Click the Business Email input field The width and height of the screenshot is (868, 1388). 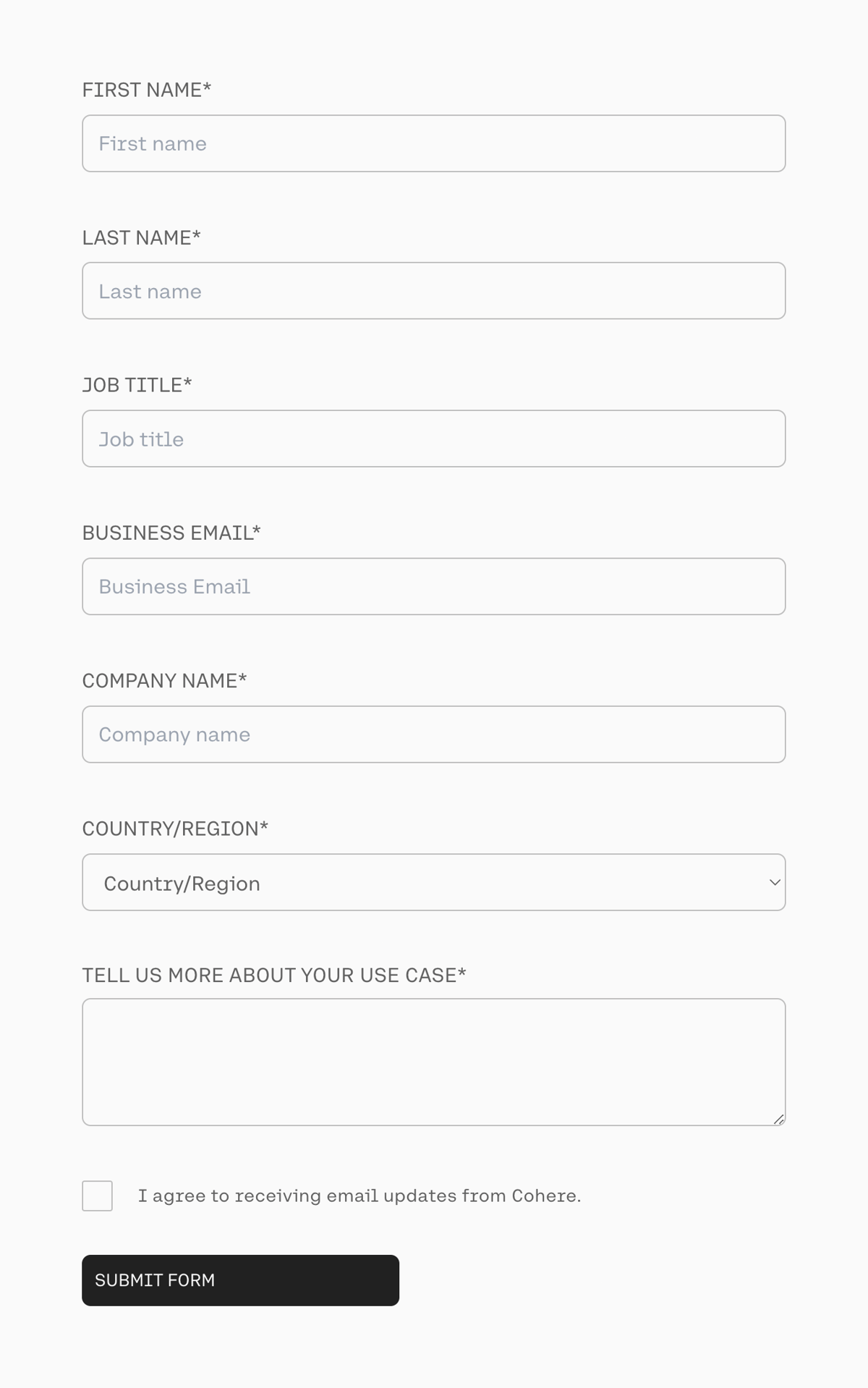[434, 586]
